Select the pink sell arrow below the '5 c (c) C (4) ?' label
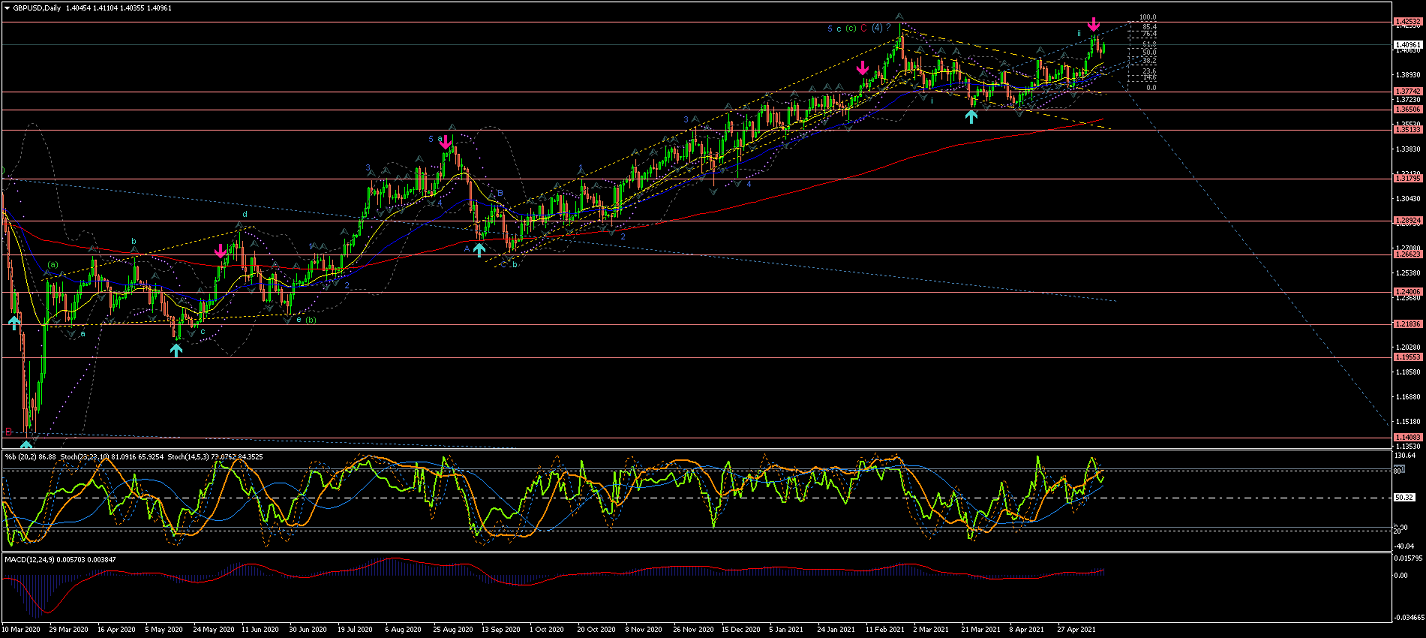Screen dimensions: 1426x638 point(862,68)
